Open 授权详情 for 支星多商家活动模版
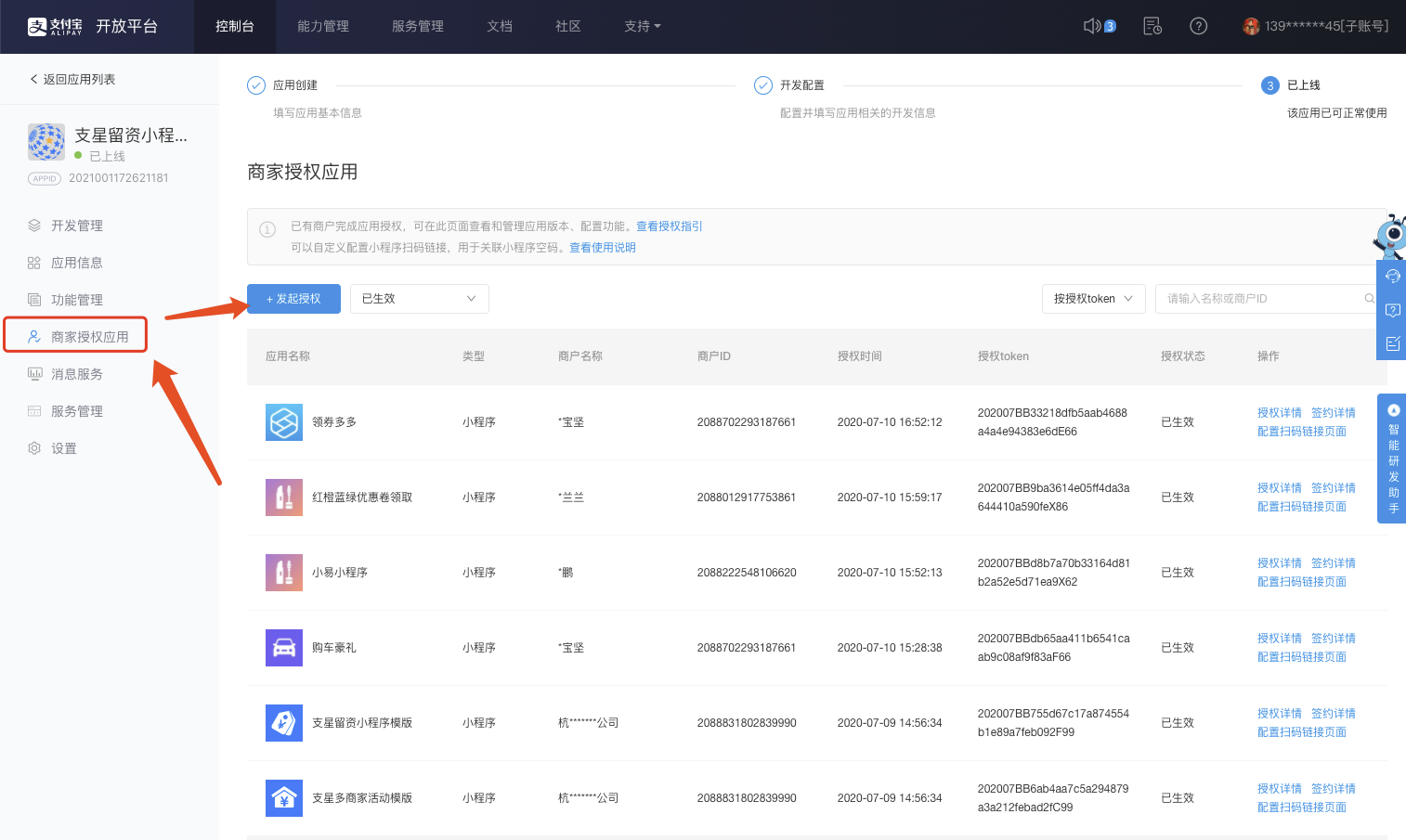The image size is (1406, 840). (1280, 789)
